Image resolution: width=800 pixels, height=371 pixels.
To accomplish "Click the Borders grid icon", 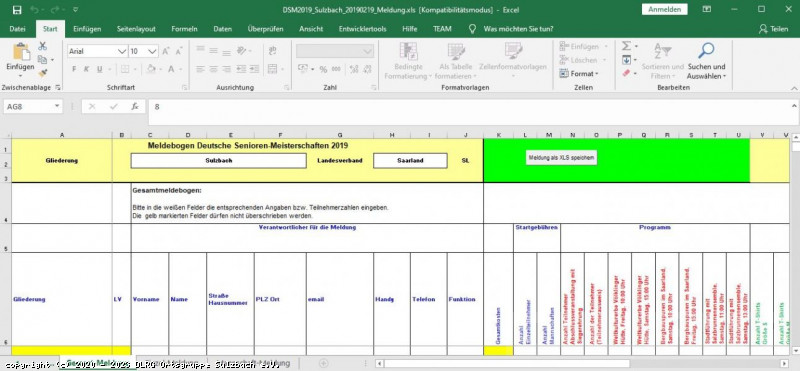I will (124, 69).
